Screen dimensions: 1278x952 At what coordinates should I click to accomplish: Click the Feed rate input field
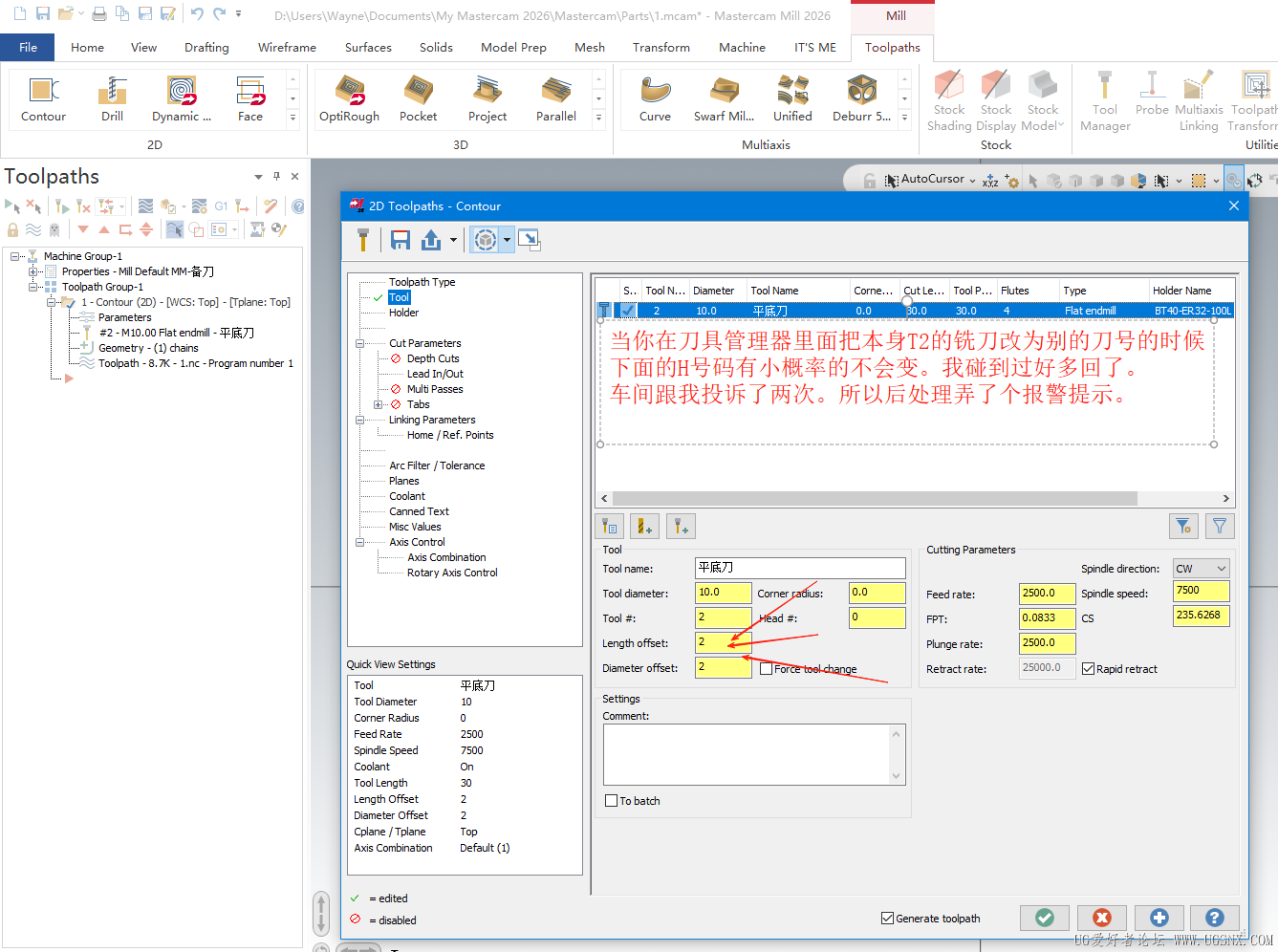(1048, 594)
